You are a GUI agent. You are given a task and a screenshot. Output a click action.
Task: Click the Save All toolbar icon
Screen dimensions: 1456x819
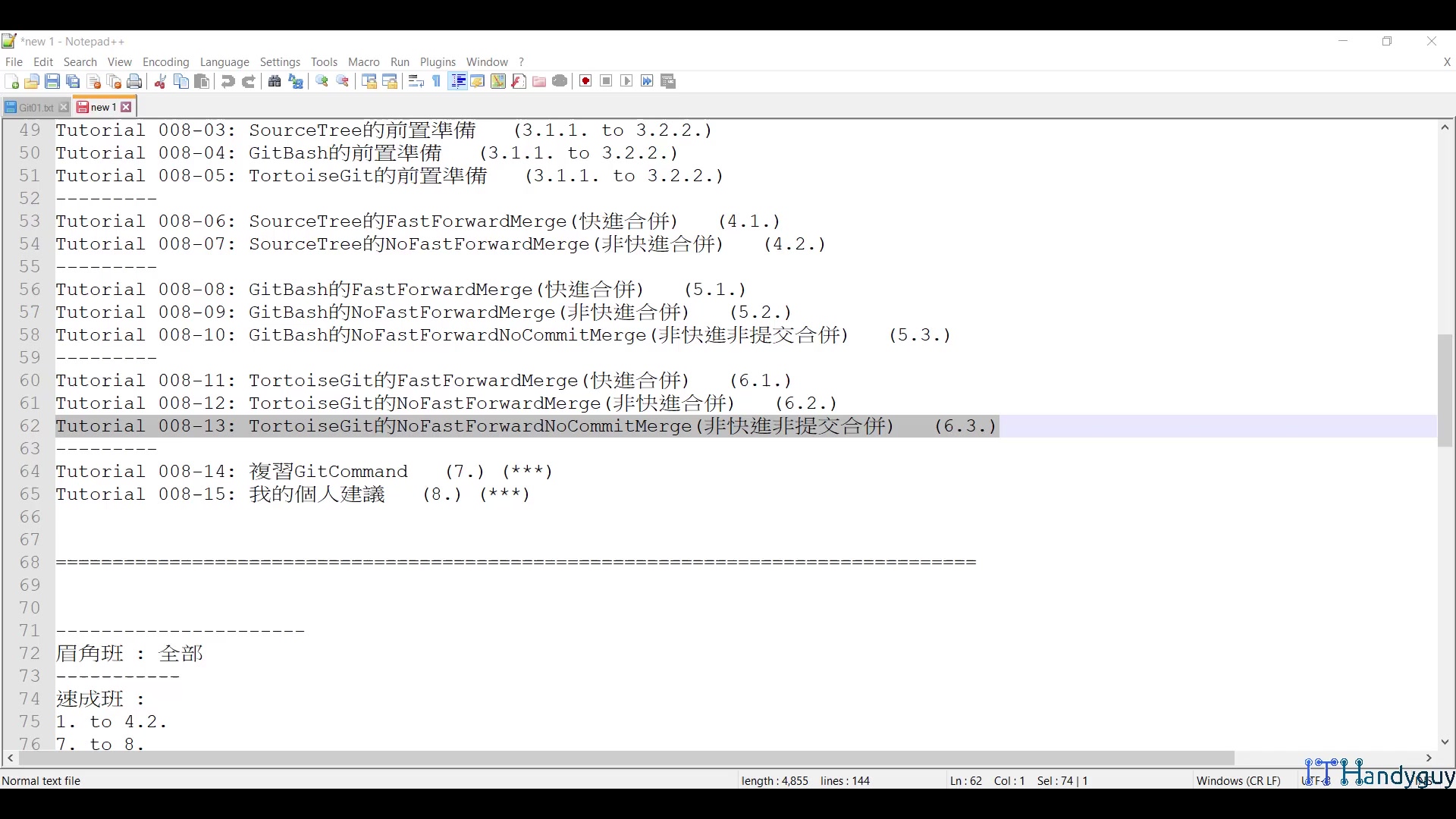pyautogui.click(x=73, y=81)
